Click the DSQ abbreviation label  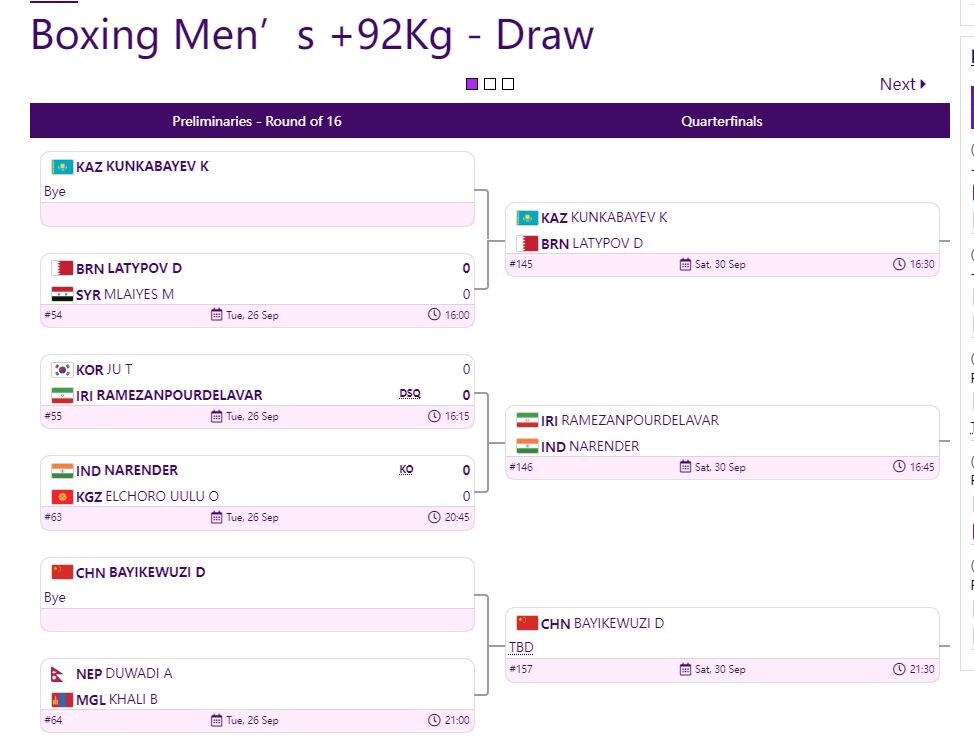(x=410, y=394)
